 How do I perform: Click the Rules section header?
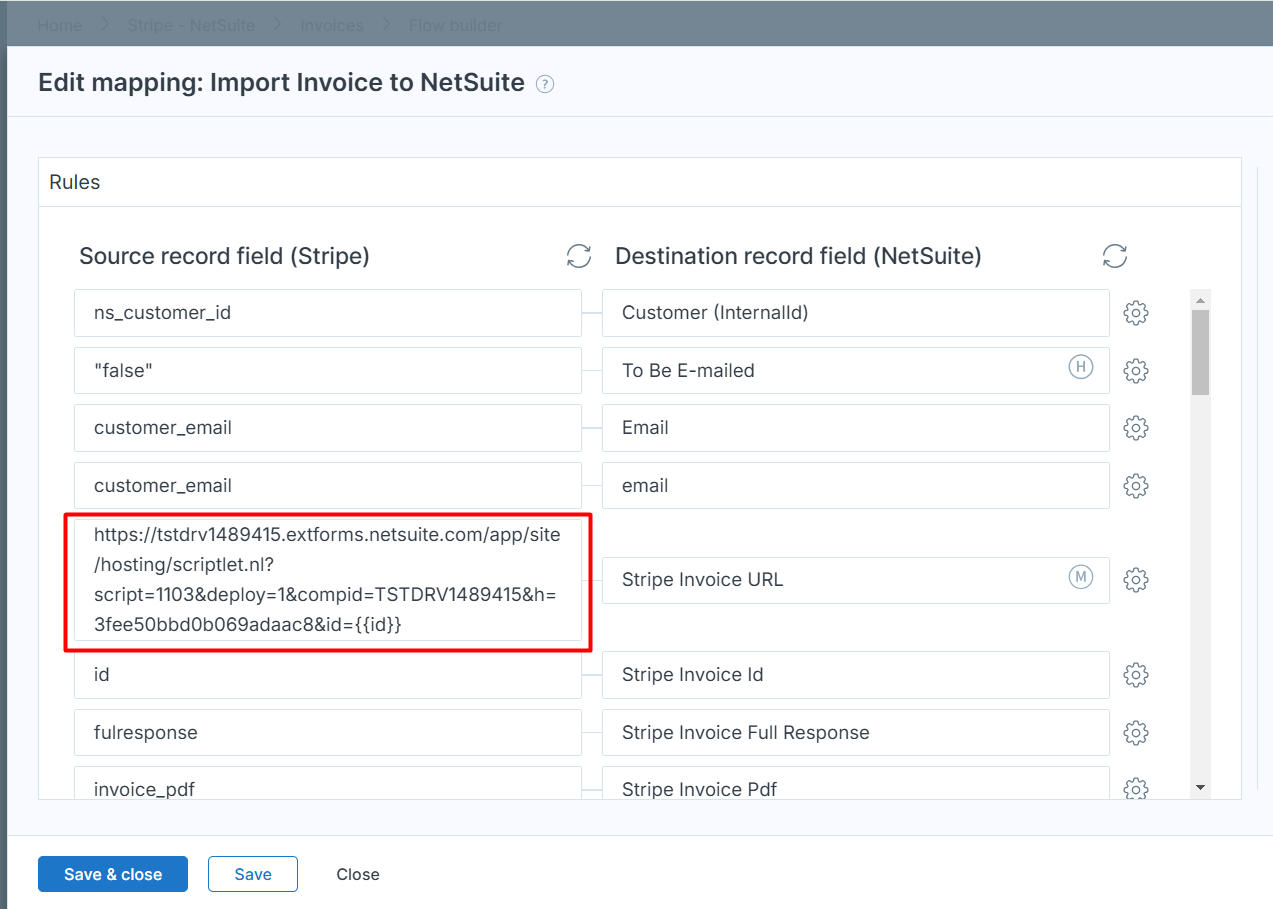pyautogui.click(x=640, y=183)
